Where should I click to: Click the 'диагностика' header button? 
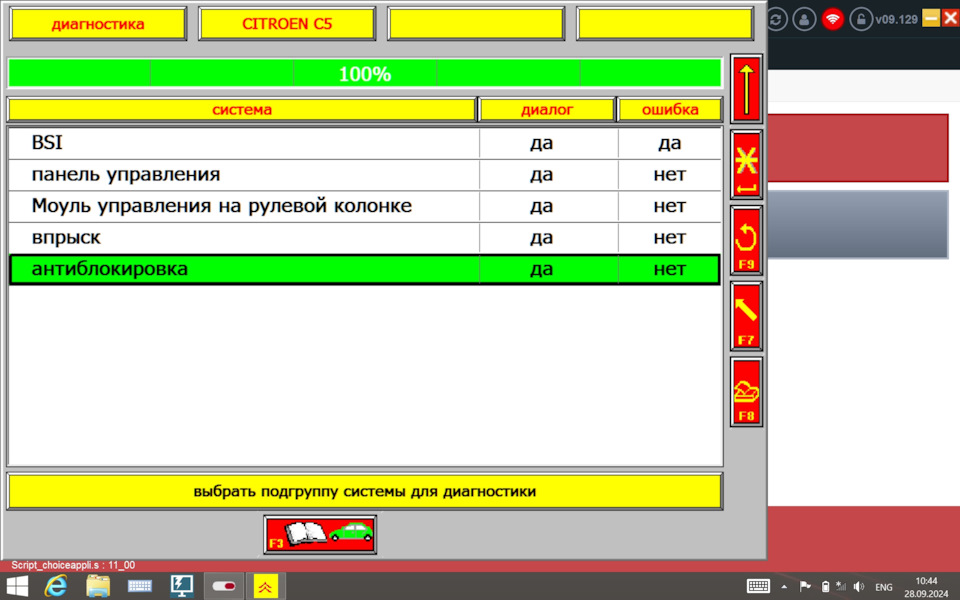coord(98,24)
